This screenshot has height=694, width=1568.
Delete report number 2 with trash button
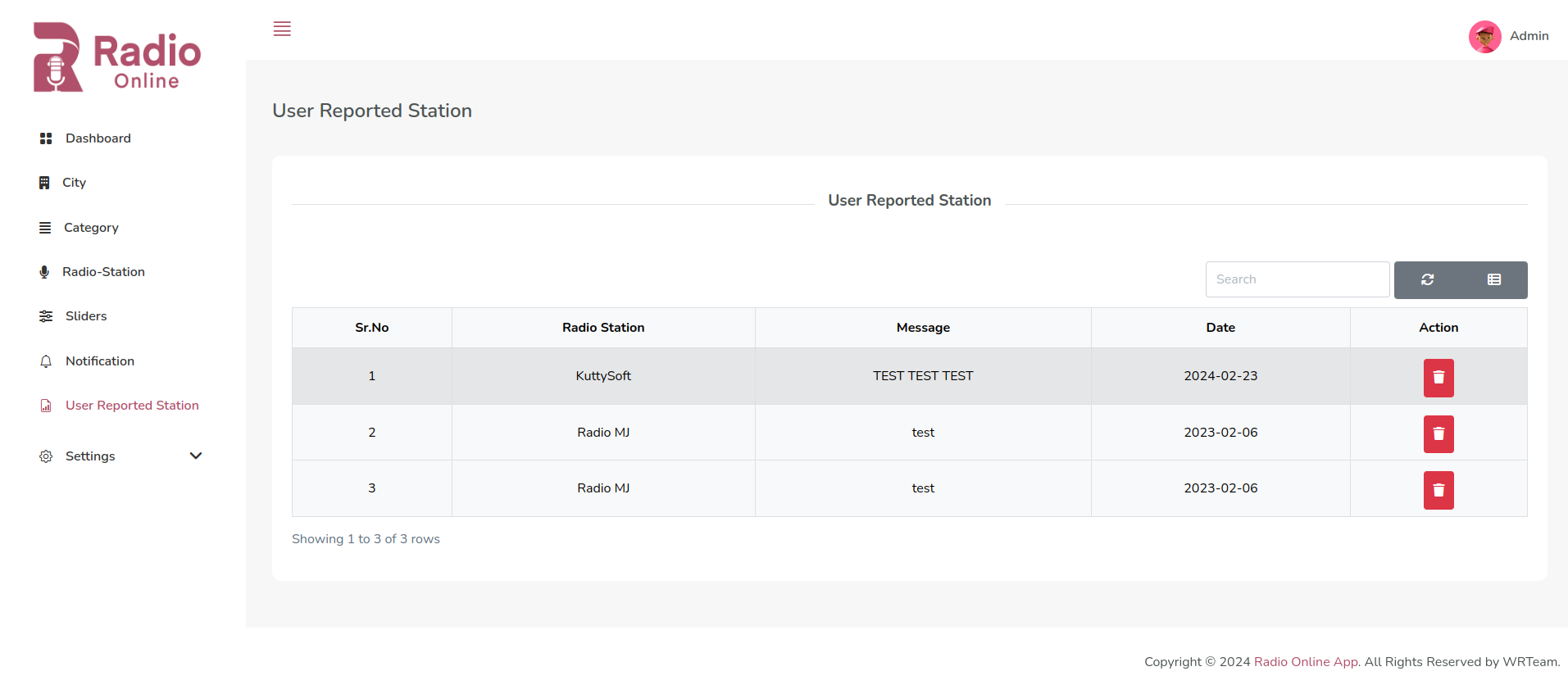(x=1438, y=434)
